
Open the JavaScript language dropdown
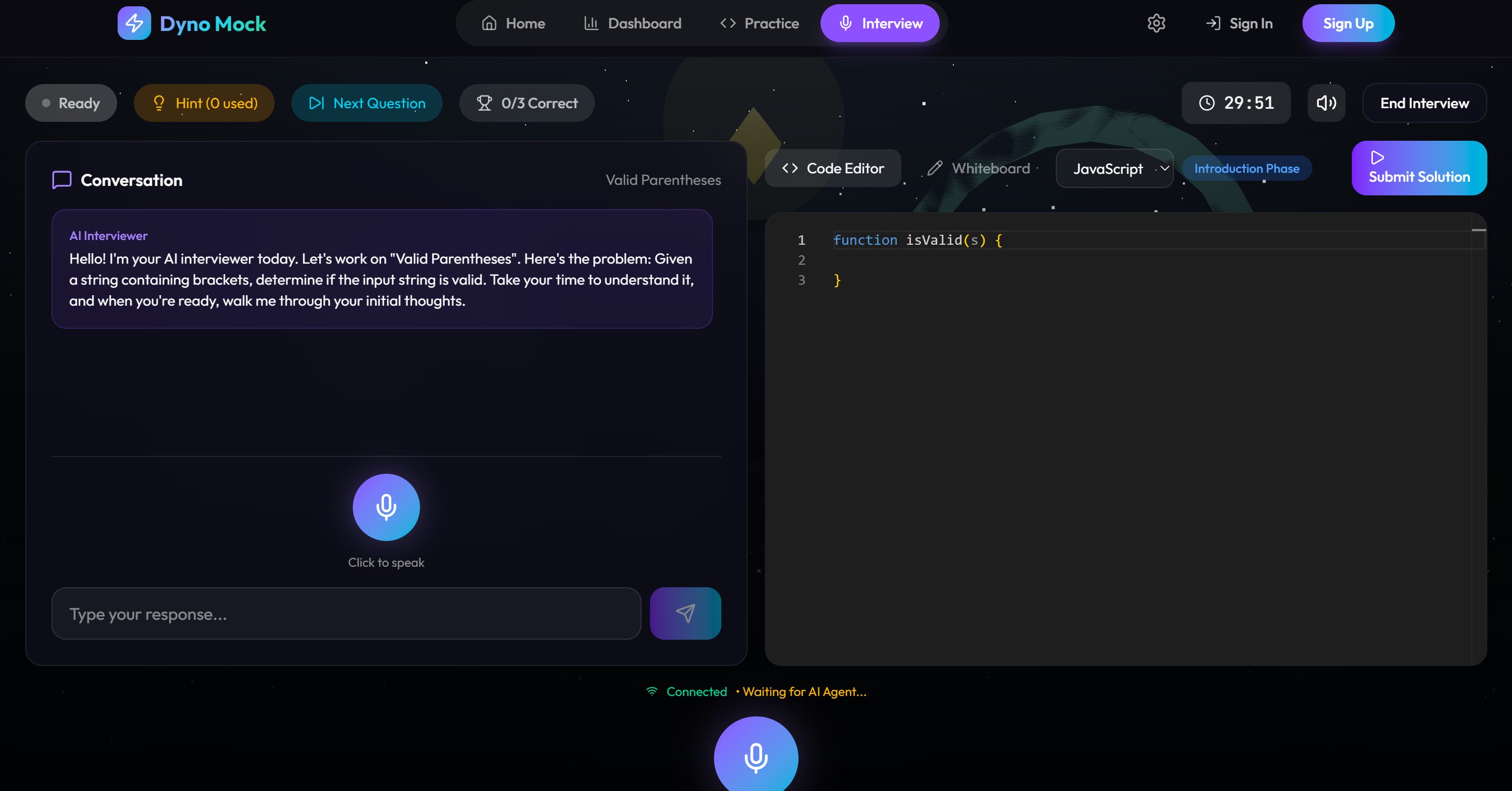(x=1114, y=169)
